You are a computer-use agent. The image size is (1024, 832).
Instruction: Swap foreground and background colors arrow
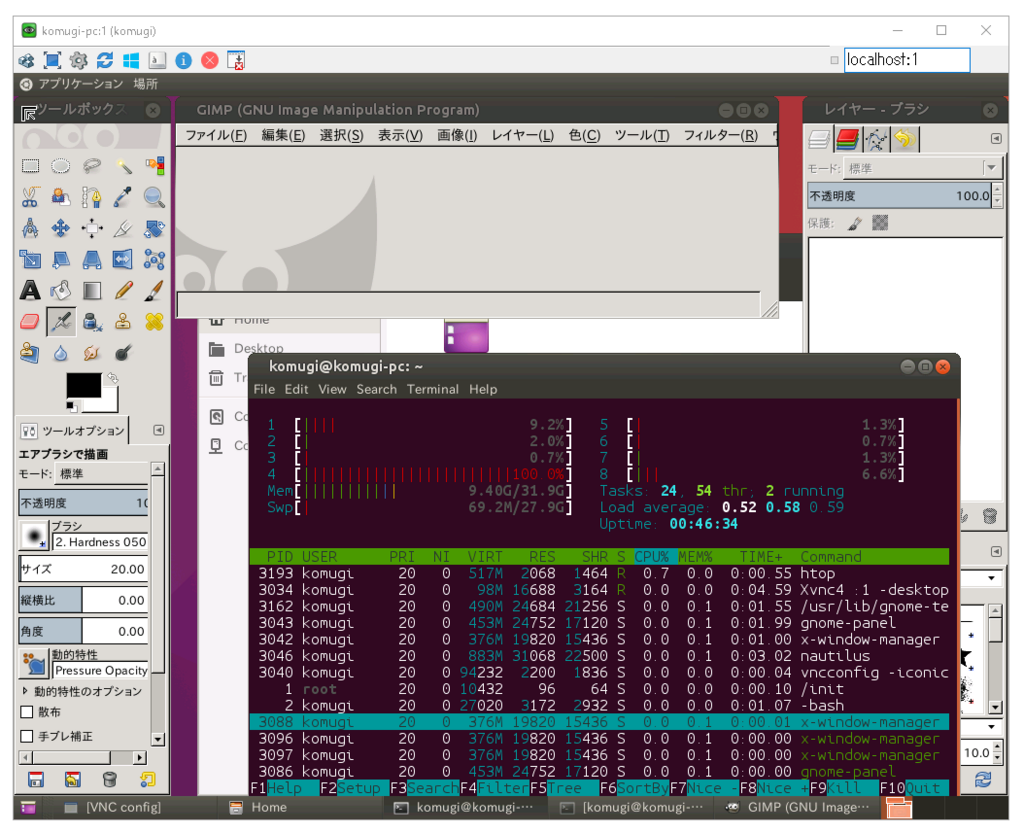[x=113, y=377]
